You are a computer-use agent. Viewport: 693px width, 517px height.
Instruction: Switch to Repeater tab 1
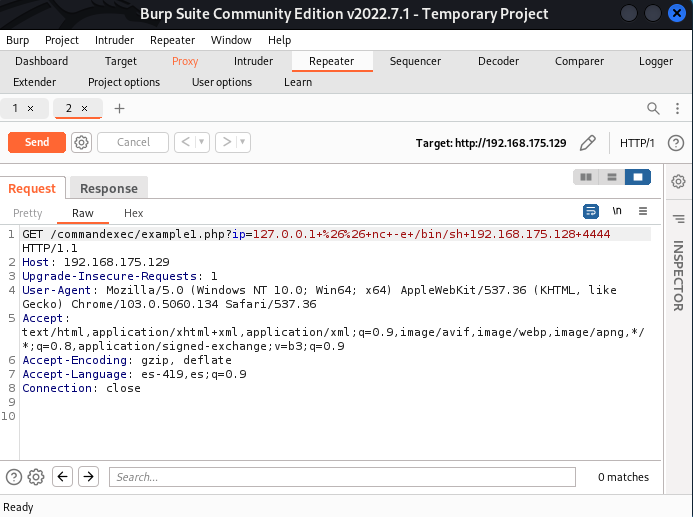tap(15, 108)
